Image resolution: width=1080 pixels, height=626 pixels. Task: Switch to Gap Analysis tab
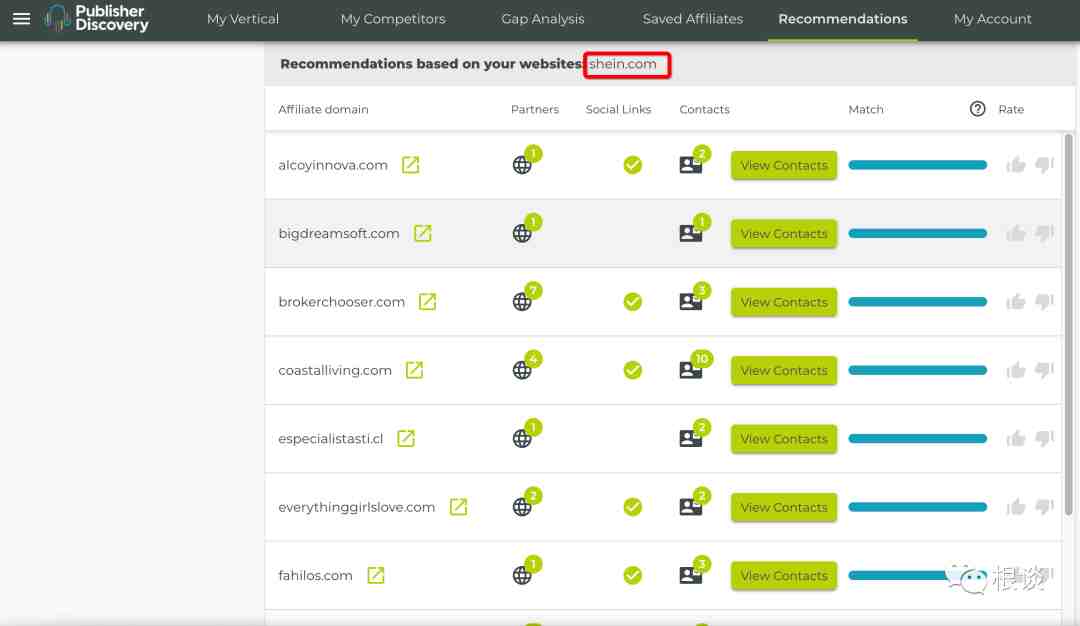pyautogui.click(x=543, y=19)
